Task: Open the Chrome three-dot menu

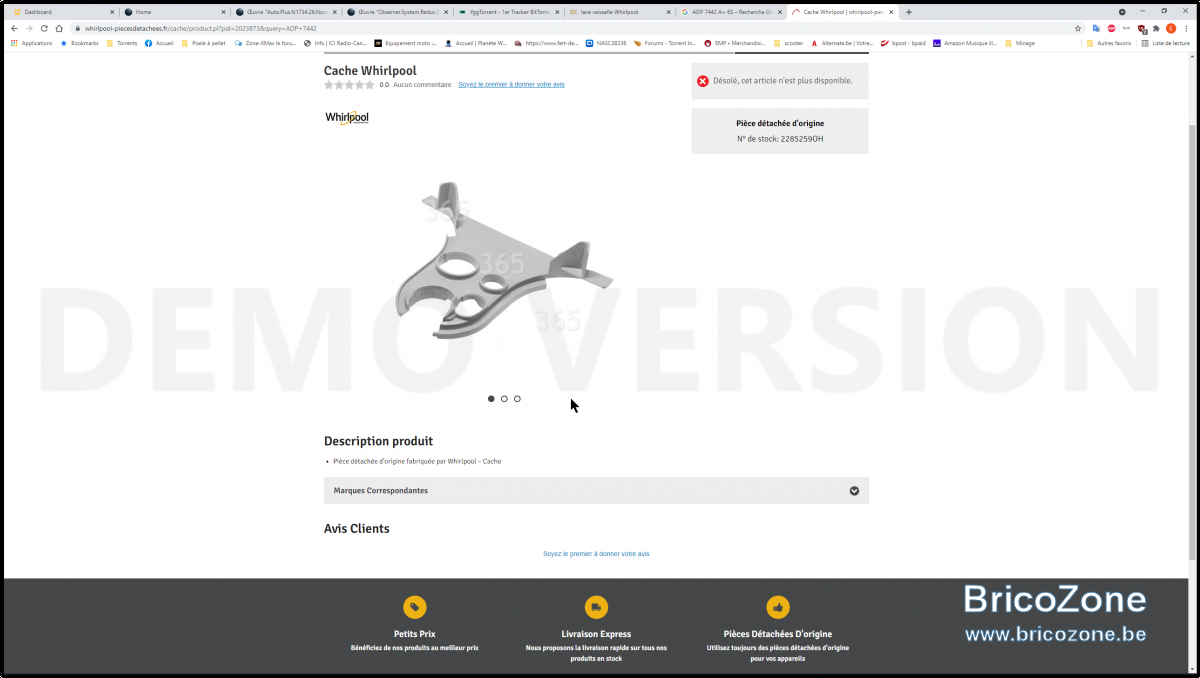Action: (1186, 28)
